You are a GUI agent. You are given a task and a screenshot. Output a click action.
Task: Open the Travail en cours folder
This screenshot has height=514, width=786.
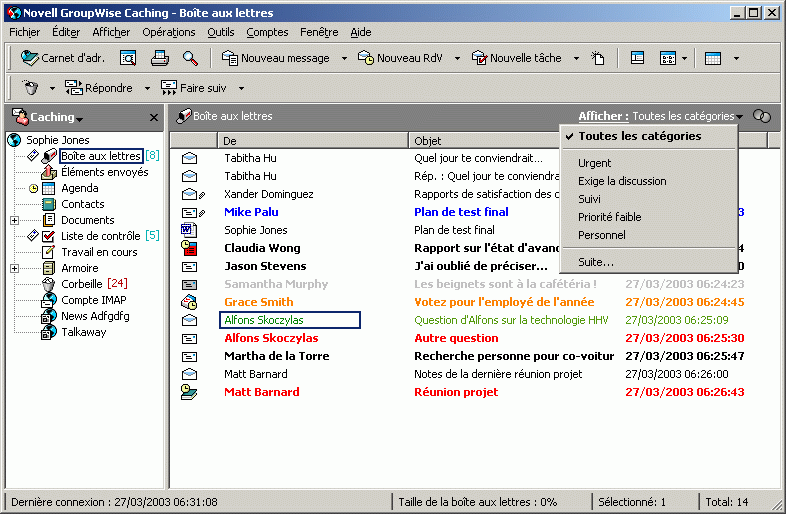click(x=99, y=252)
